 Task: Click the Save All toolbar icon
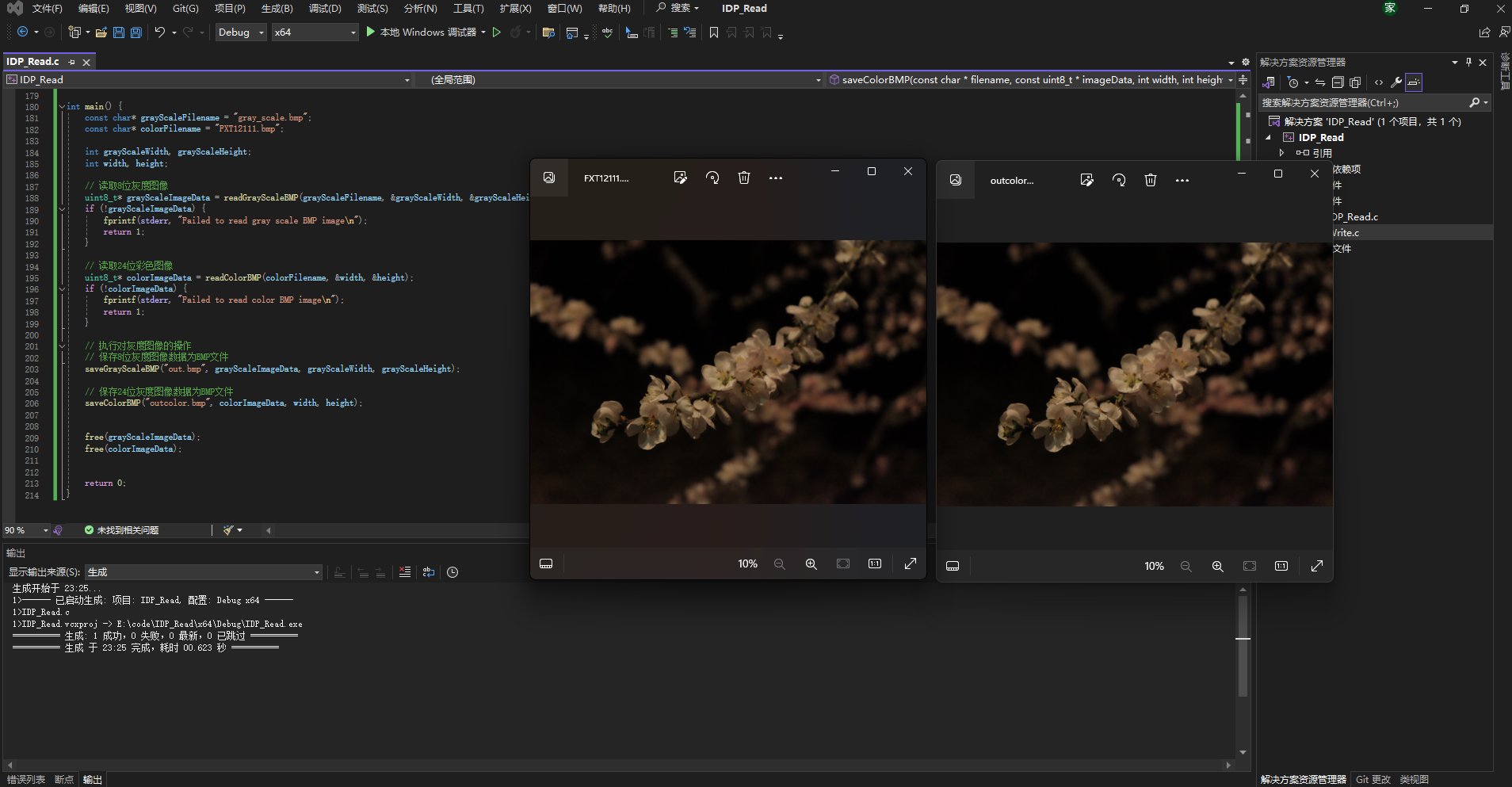136,32
